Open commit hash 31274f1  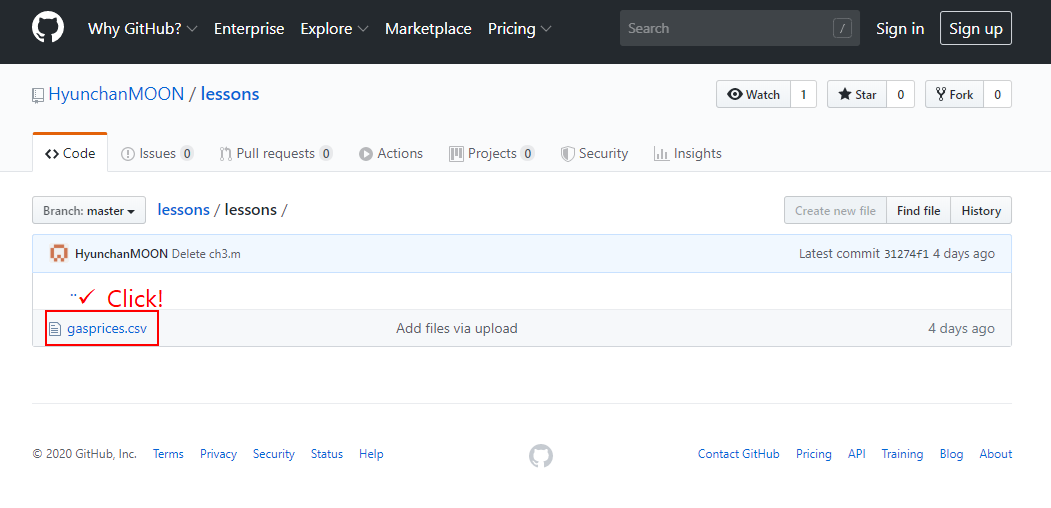[x=906, y=254]
